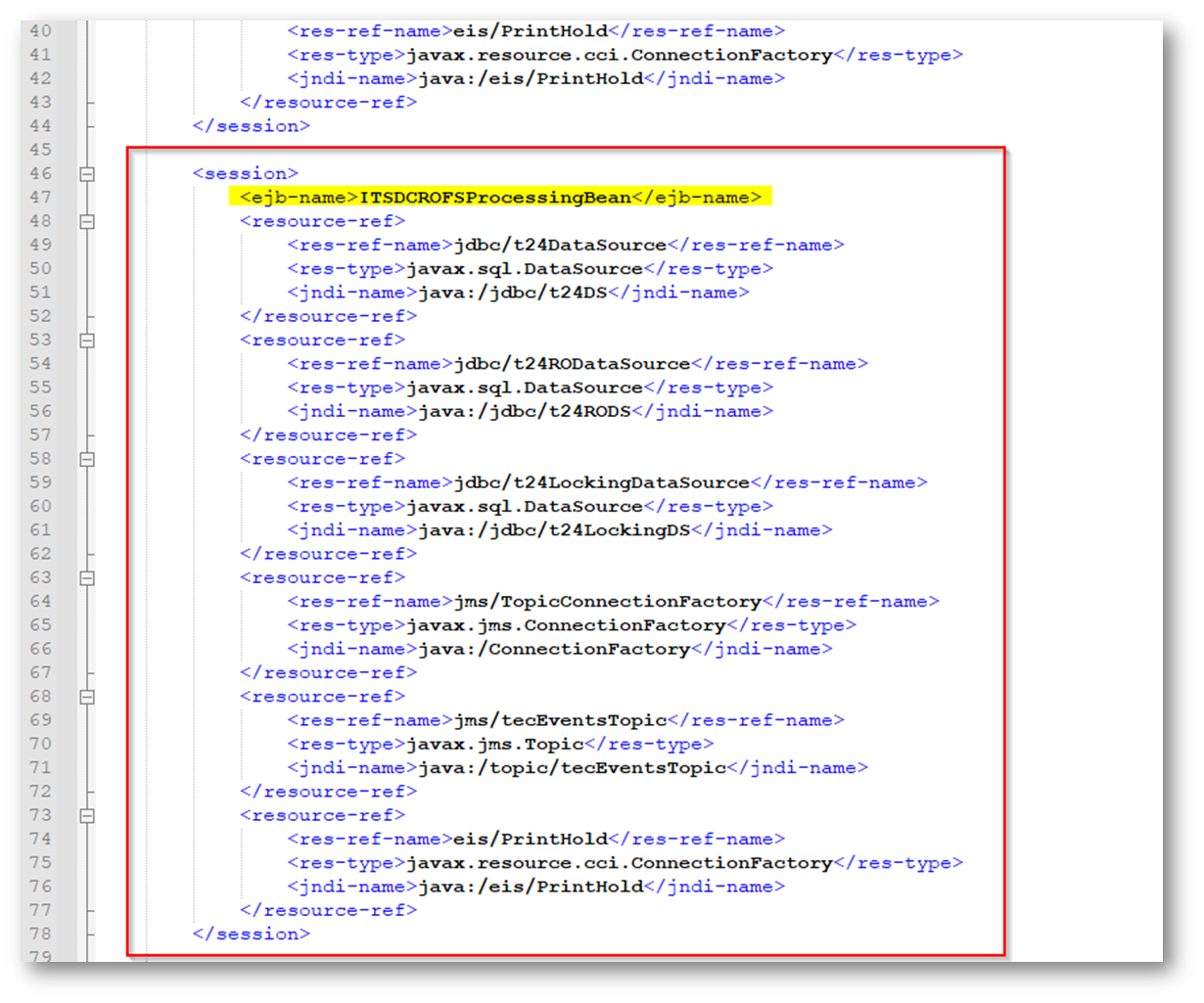Screen dimensions: 1204x1003
Task: Collapse the session fold marker at line 46
Action: coord(87,174)
